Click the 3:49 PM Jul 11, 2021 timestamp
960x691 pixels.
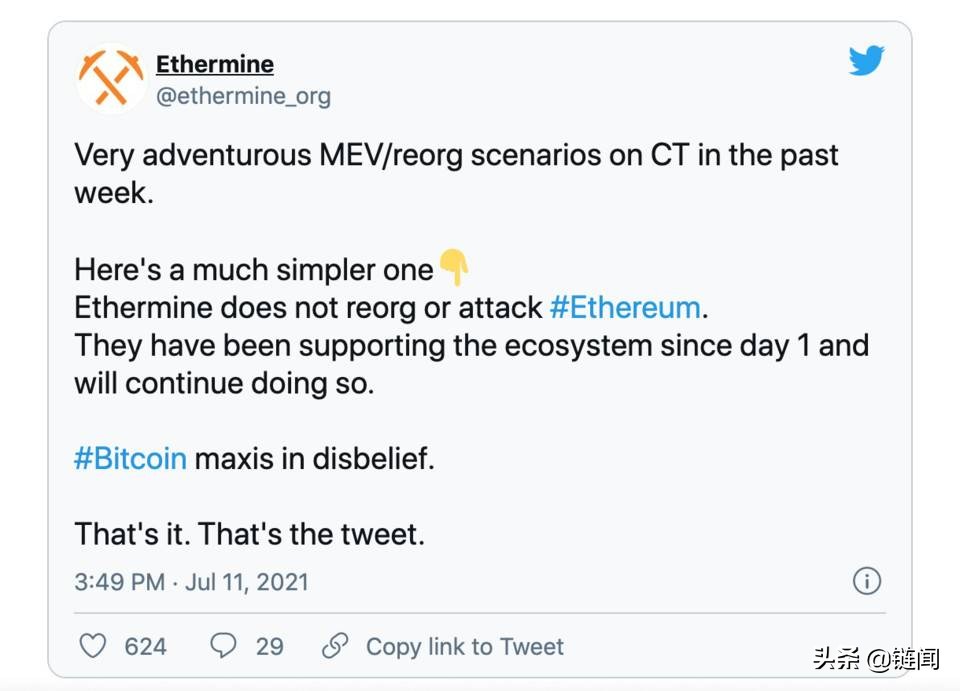(x=191, y=582)
